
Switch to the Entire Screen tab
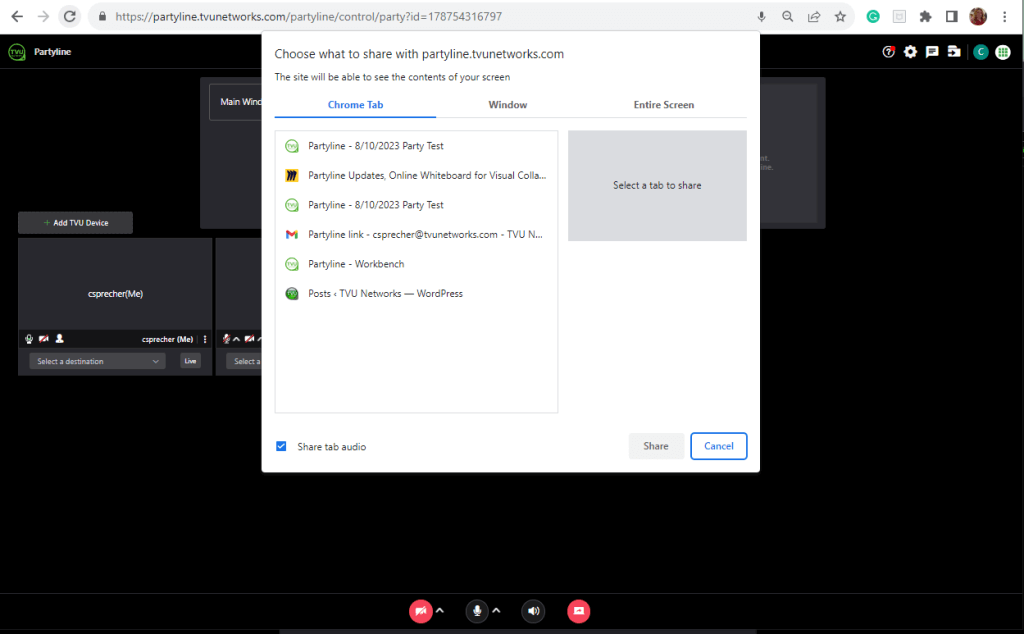point(664,104)
